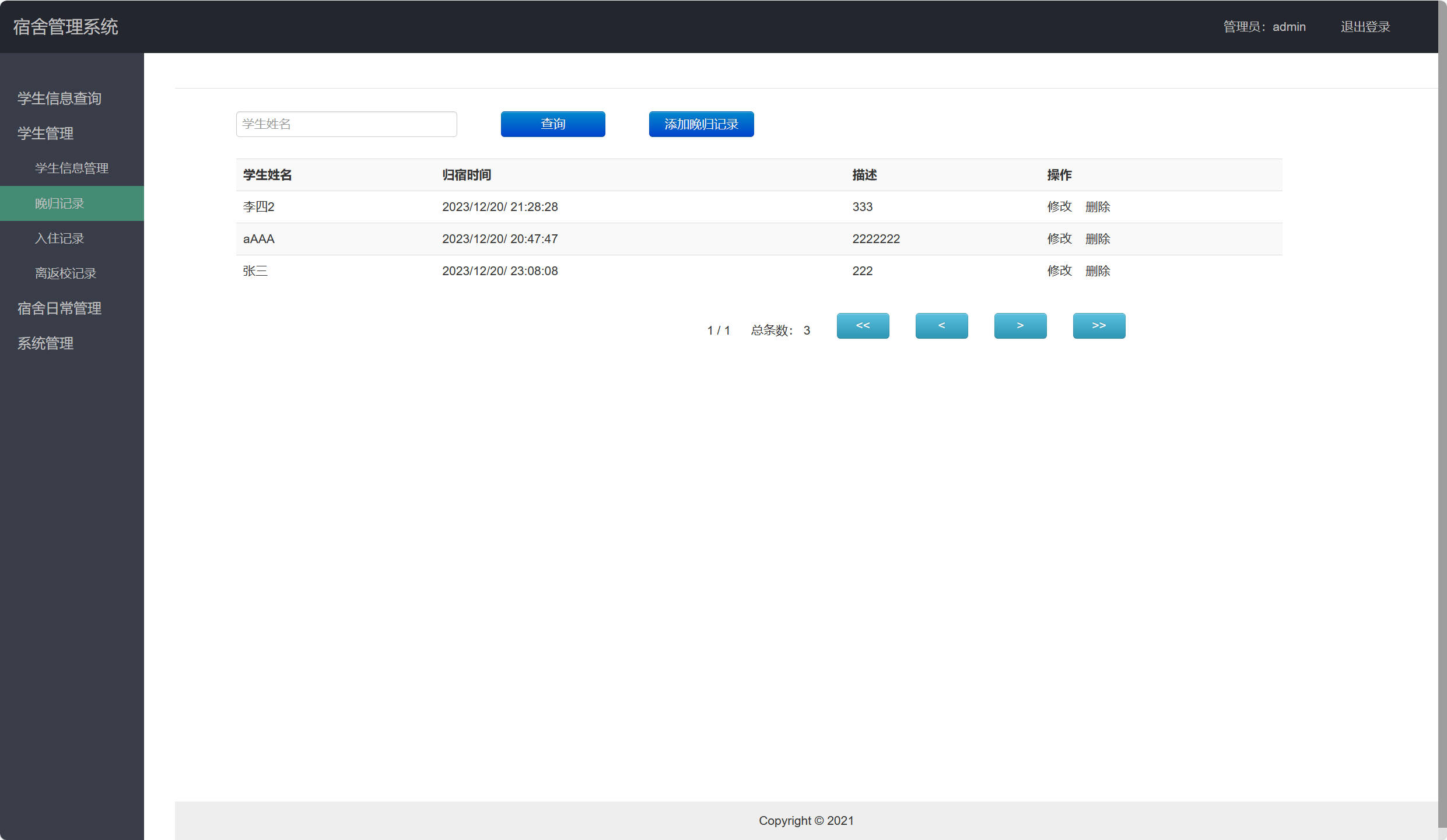Click 删除 for student aAAA
Image resolution: width=1447 pixels, height=840 pixels.
click(1097, 239)
